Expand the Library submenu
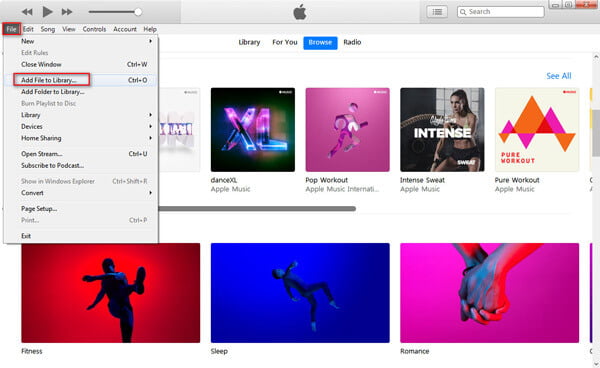Screen dimensions: 600x368 coord(80,115)
